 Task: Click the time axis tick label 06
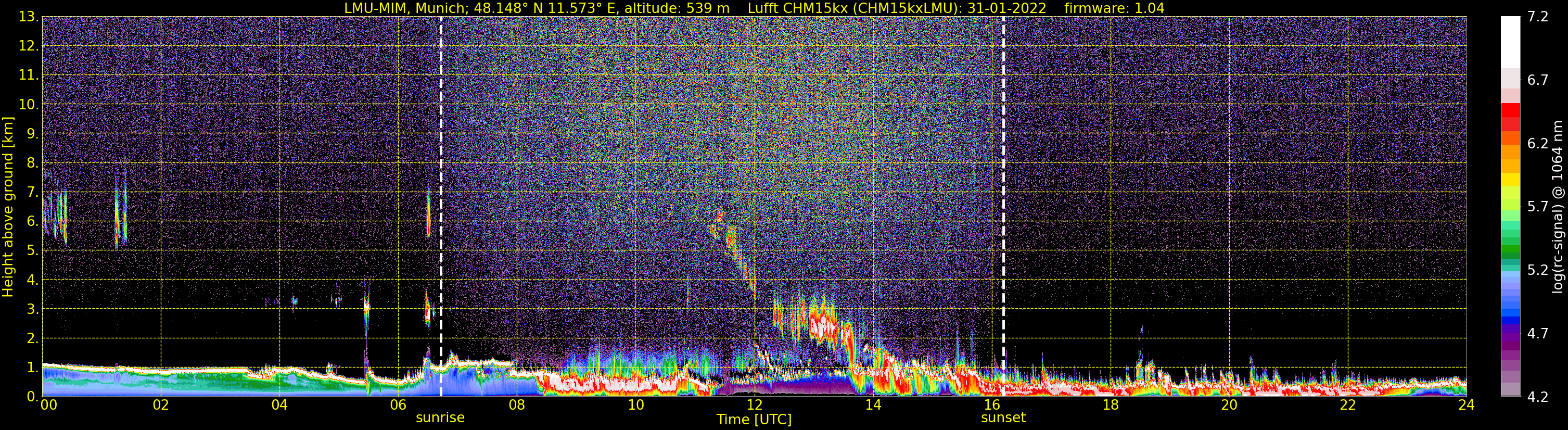[398, 405]
